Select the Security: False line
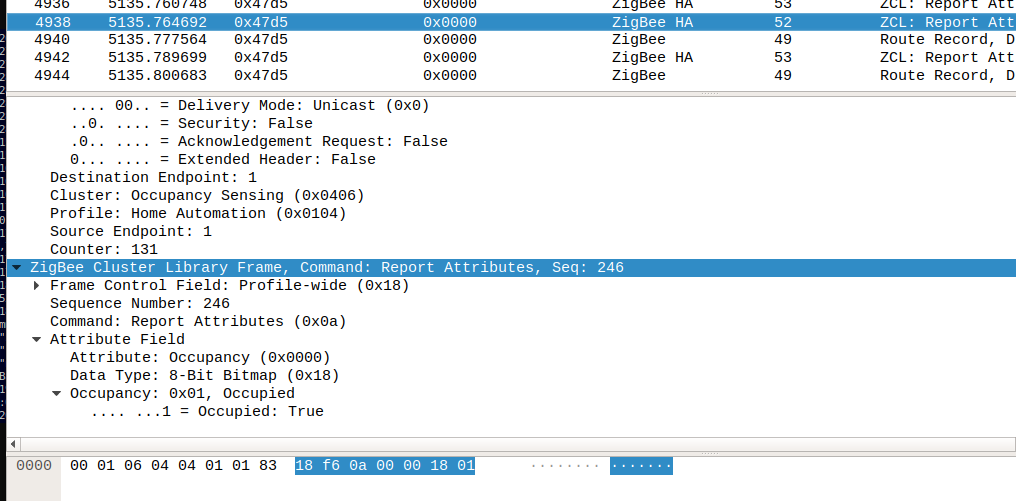This screenshot has height=501, width=1016. [191, 123]
